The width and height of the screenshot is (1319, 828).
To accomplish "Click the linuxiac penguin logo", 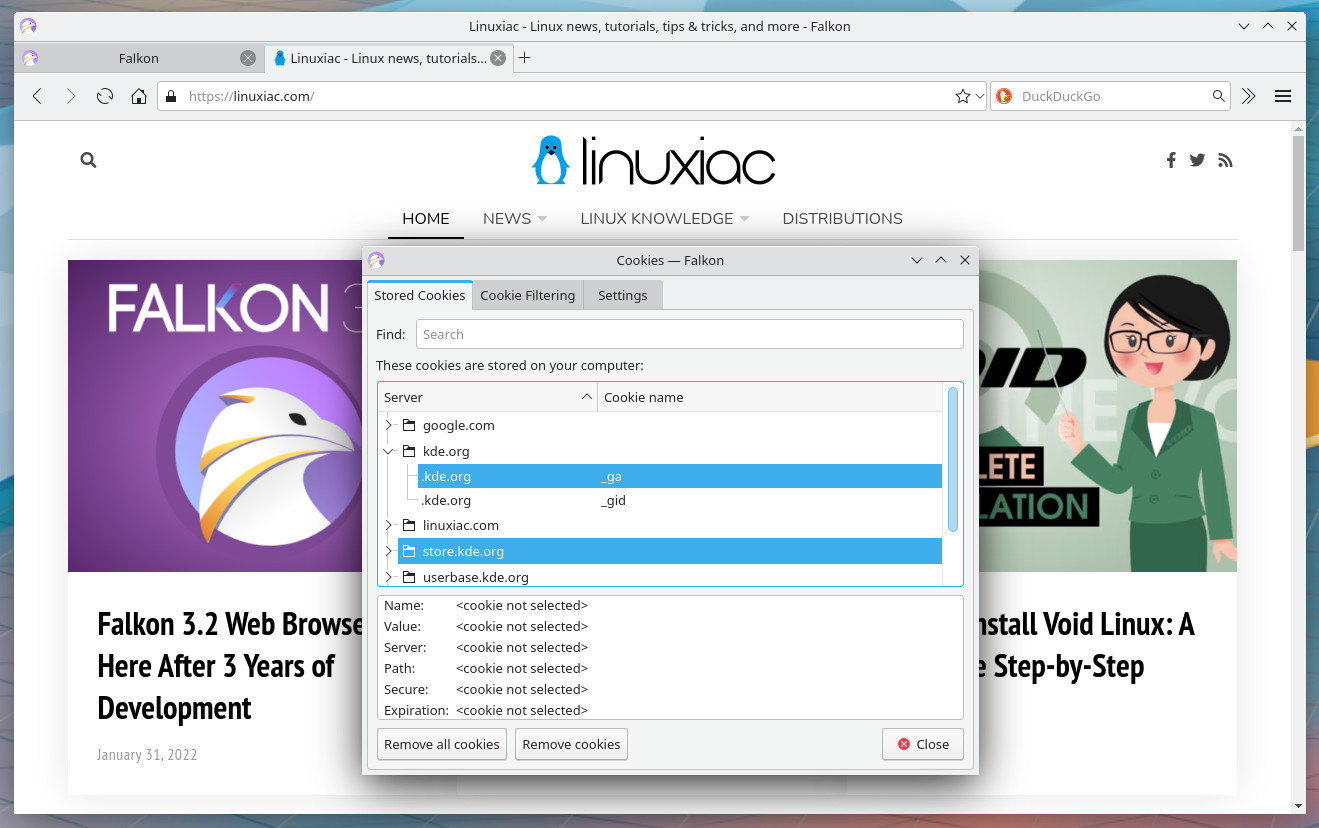I will click(x=653, y=161).
